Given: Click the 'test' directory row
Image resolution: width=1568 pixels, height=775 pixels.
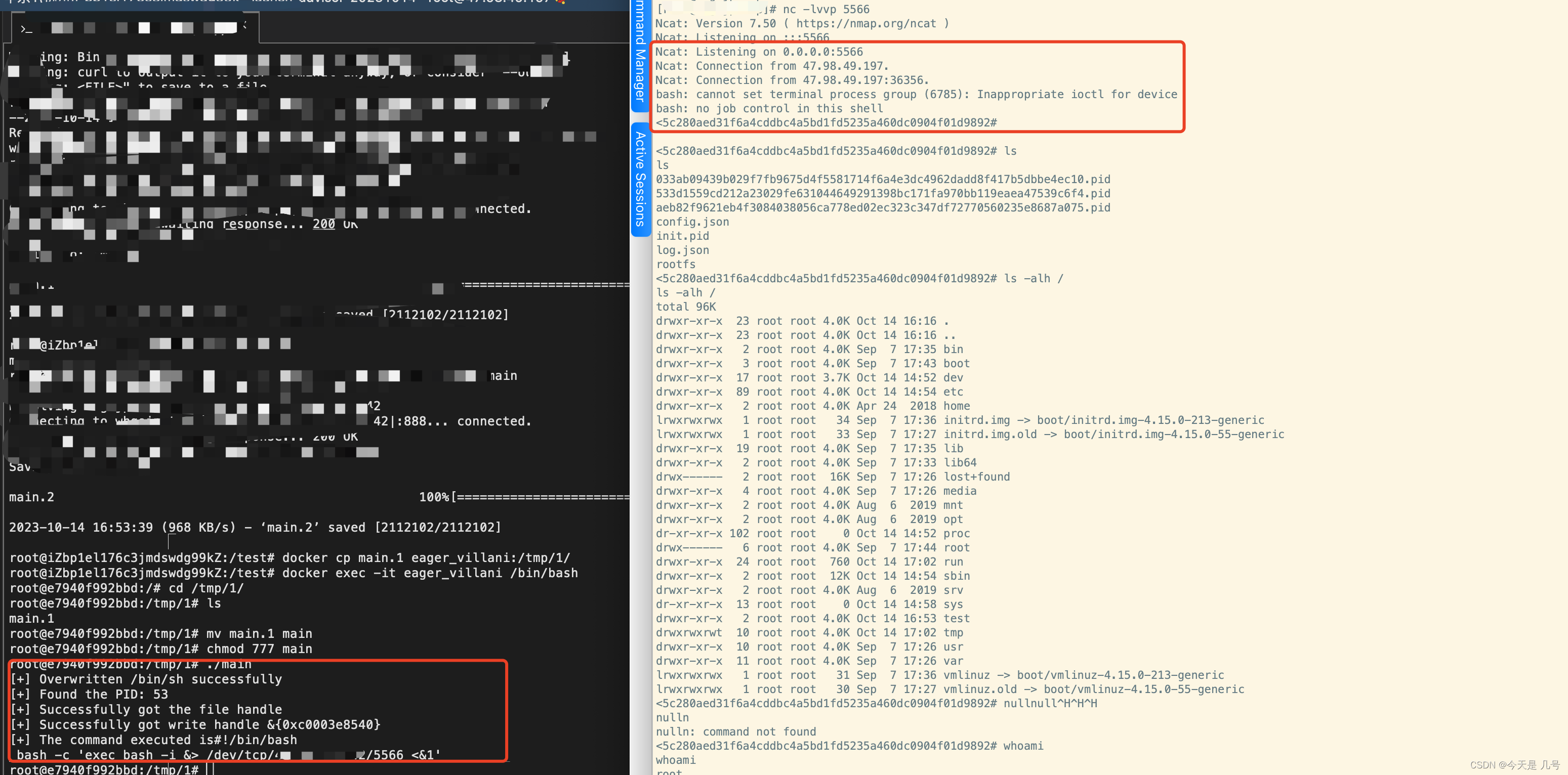Looking at the screenshot, I should 813,619.
